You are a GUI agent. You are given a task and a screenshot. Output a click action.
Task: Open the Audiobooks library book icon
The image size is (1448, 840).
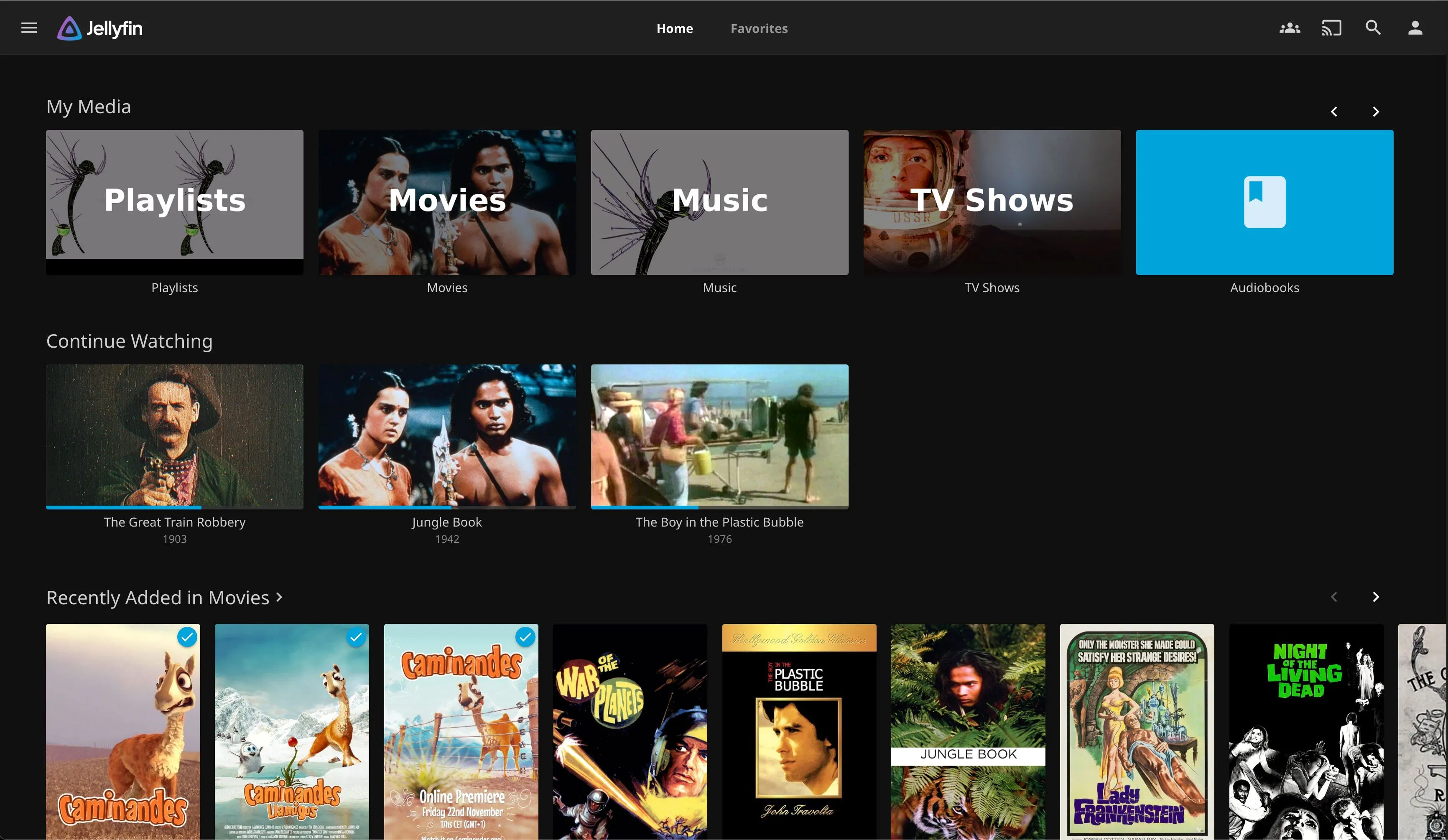(x=1264, y=202)
